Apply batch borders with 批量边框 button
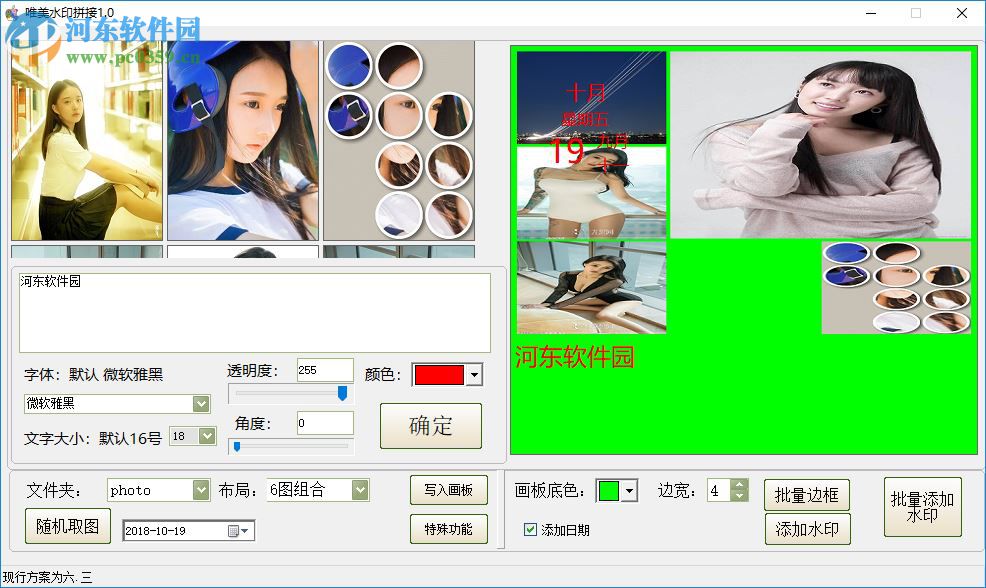This screenshot has width=986, height=588. 808,494
